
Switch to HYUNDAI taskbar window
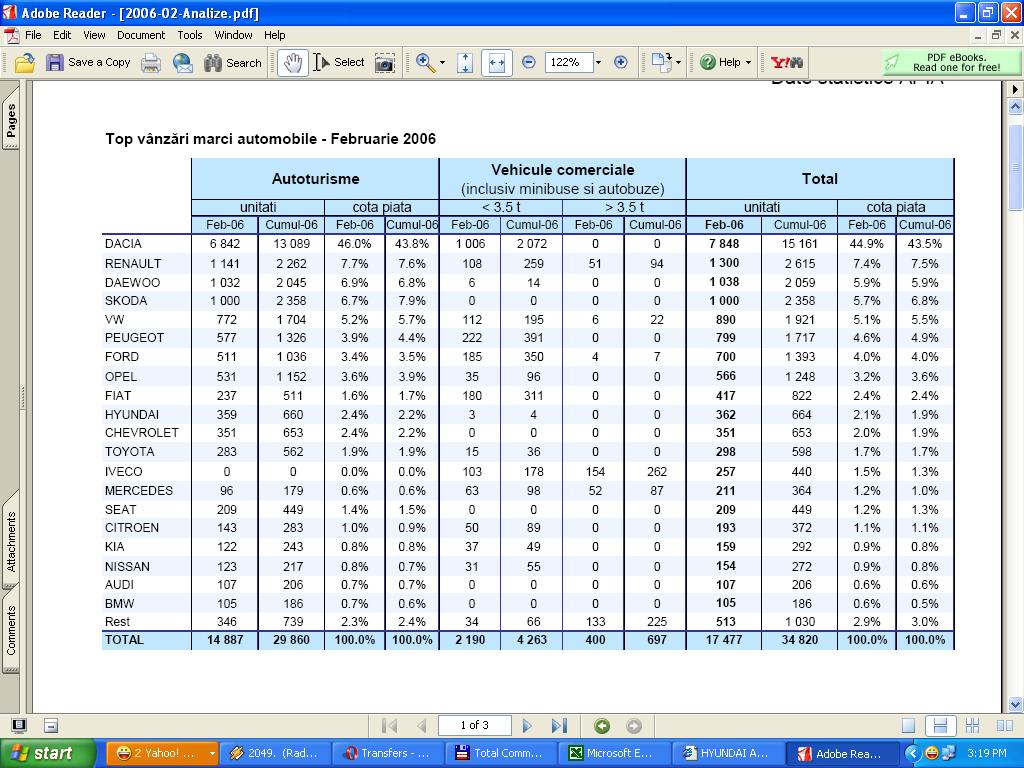pyautogui.click(x=727, y=753)
